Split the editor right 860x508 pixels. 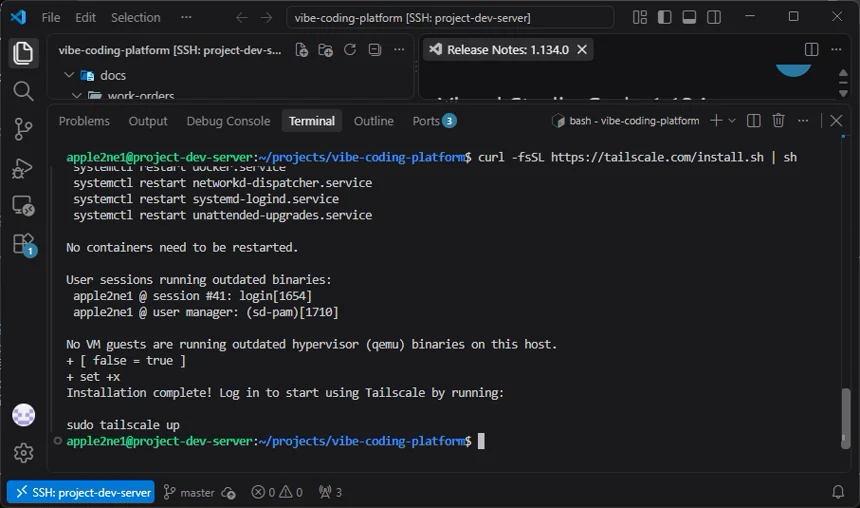click(x=811, y=49)
